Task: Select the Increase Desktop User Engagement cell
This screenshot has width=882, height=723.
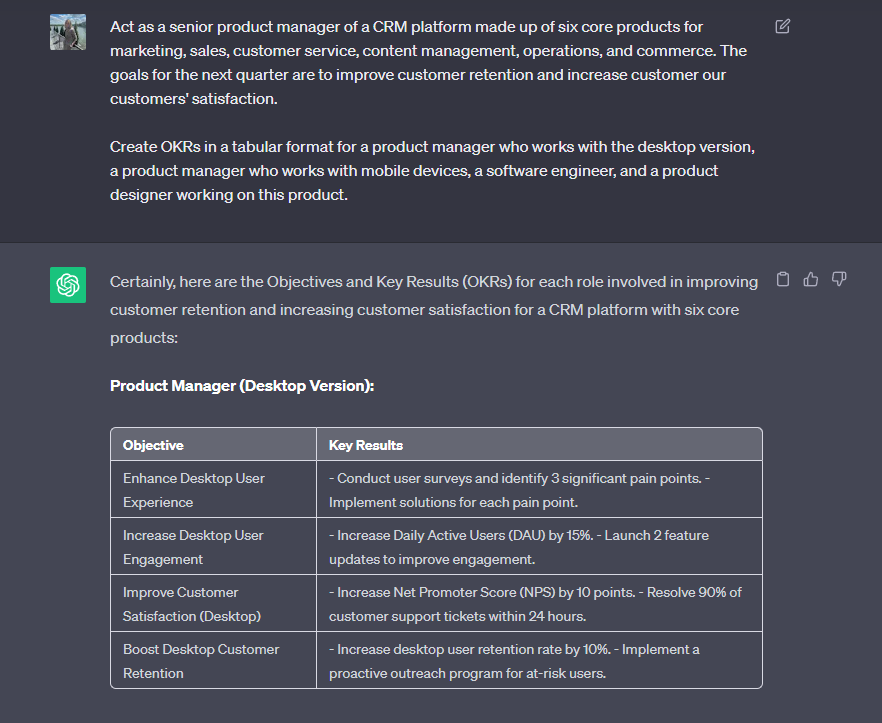Action: (193, 547)
